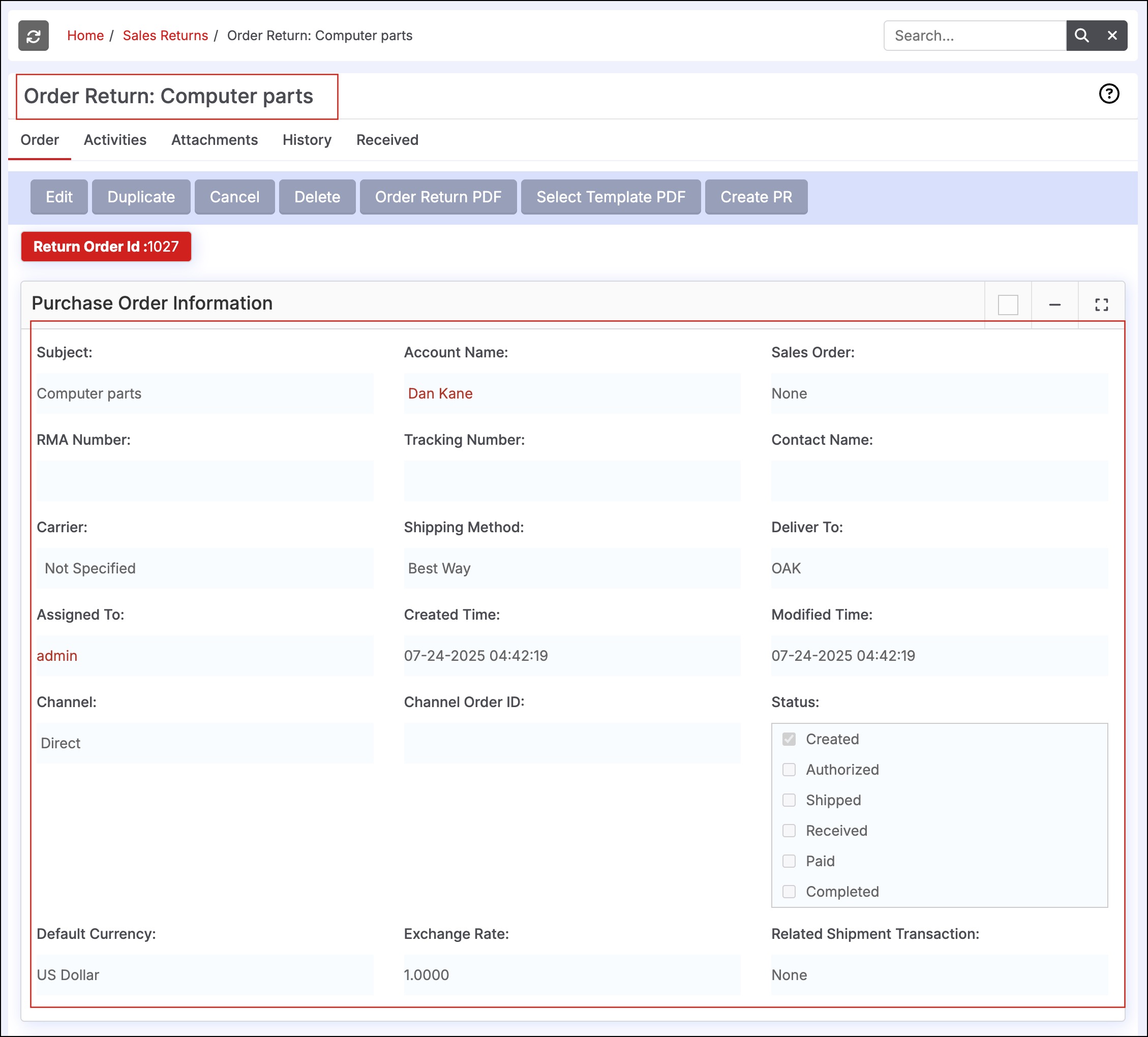Toggle the Created status checkbox

tap(789, 739)
